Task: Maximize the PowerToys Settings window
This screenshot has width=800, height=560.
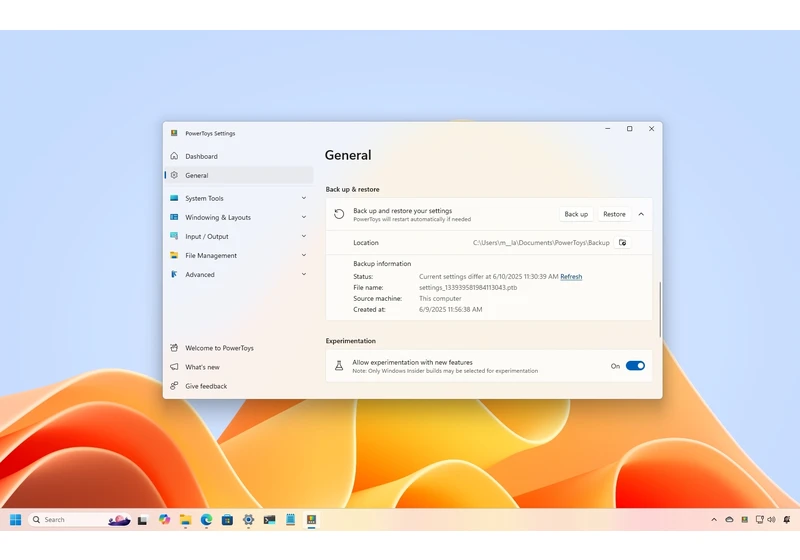Action: pos(630,129)
